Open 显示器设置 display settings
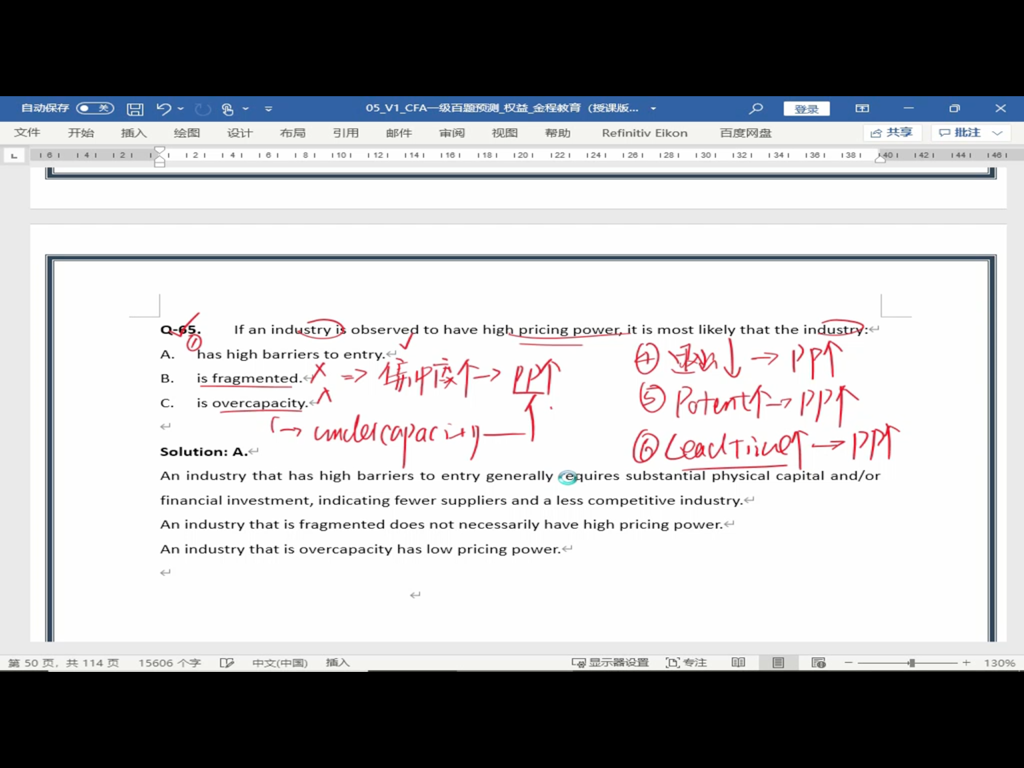Image resolution: width=1024 pixels, height=768 pixels. click(x=610, y=663)
